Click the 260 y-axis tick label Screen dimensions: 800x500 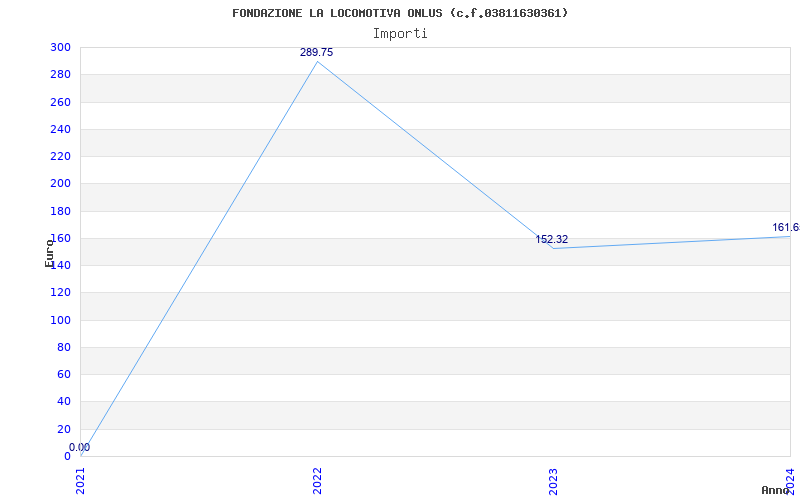(60, 102)
